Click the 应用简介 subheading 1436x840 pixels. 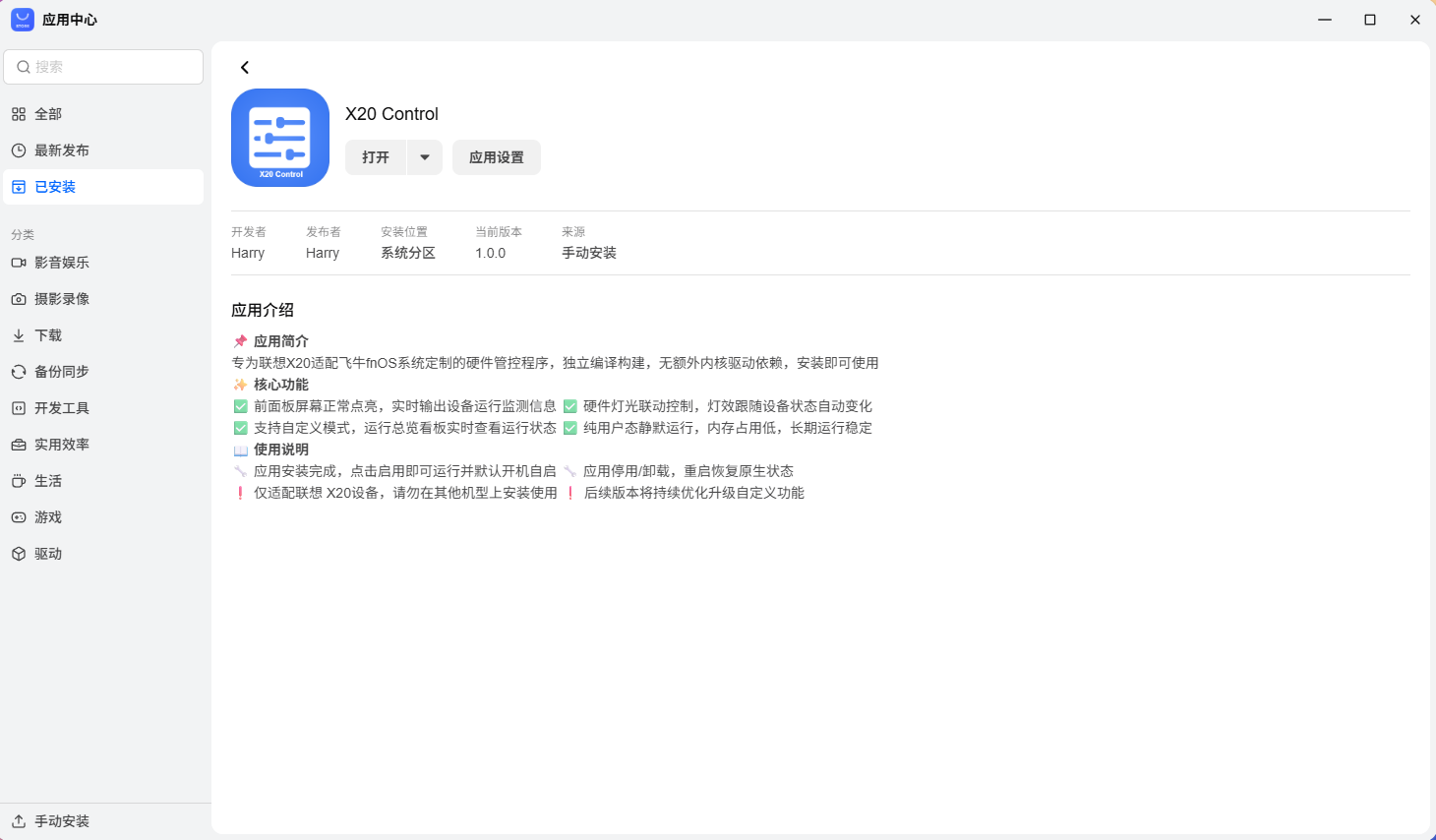point(281,341)
